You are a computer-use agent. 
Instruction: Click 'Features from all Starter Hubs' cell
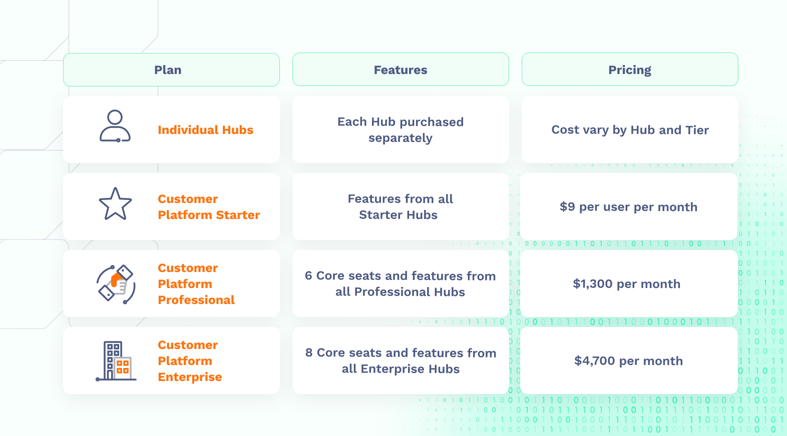[400, 207]
